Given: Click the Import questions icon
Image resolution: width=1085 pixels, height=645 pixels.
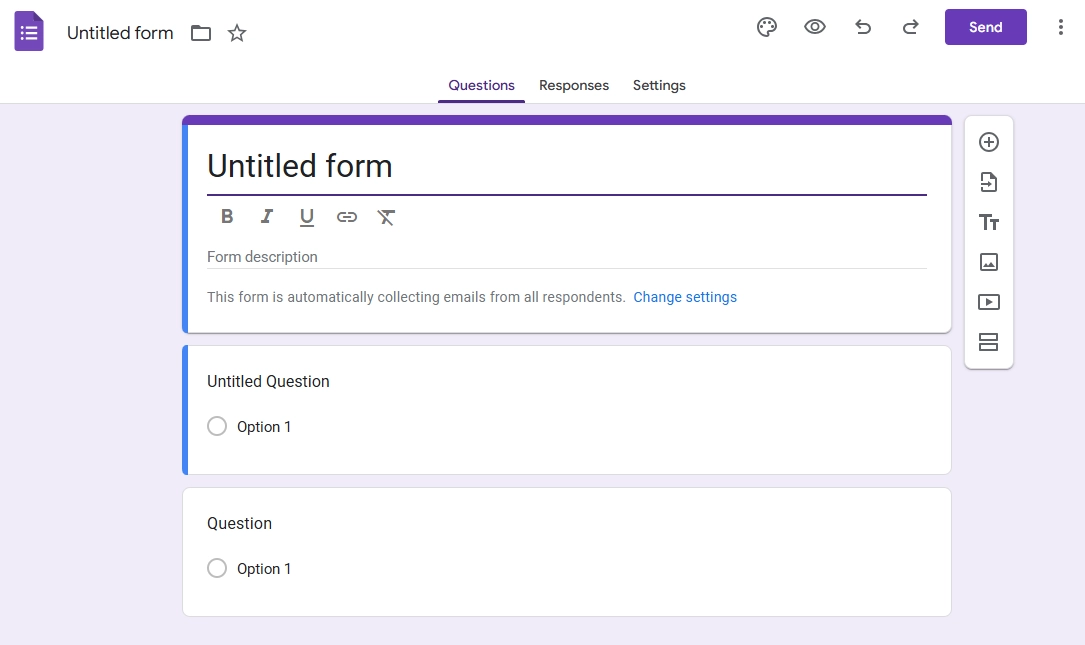Looking at the screenshot, I should point(989,182).
